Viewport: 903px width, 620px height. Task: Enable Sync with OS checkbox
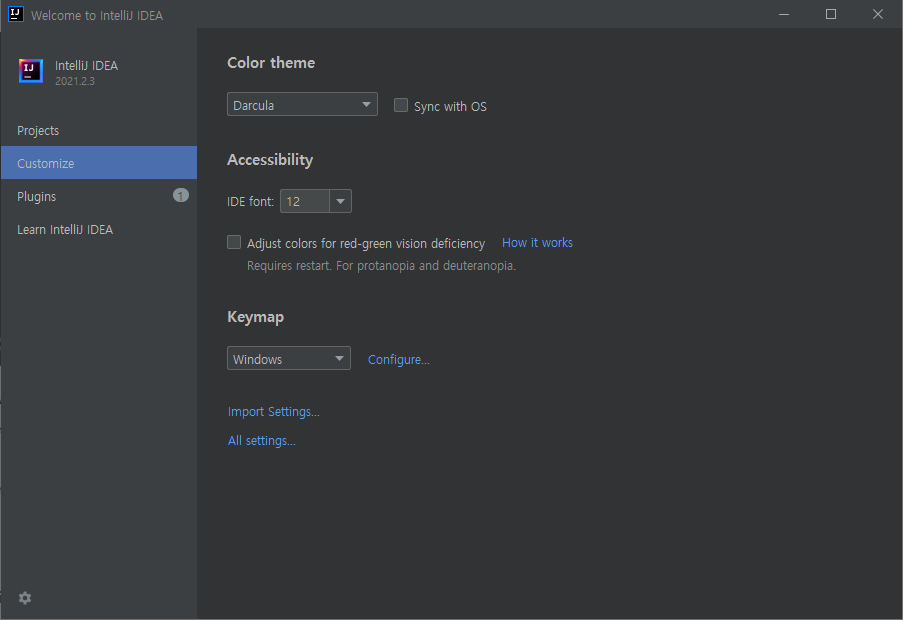401,105
